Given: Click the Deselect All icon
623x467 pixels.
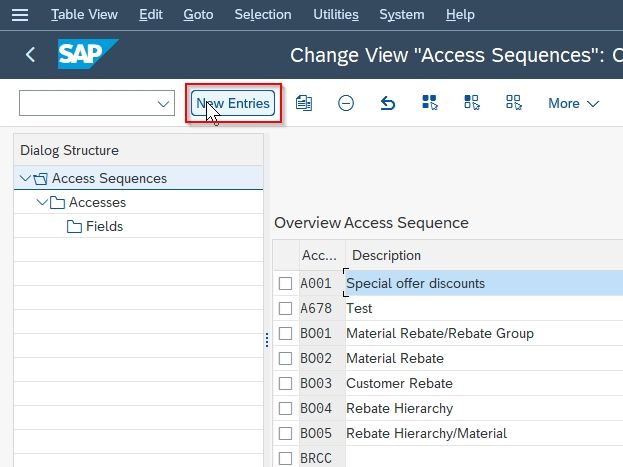Looking at the screenshot, I should (x=514, y=103).
